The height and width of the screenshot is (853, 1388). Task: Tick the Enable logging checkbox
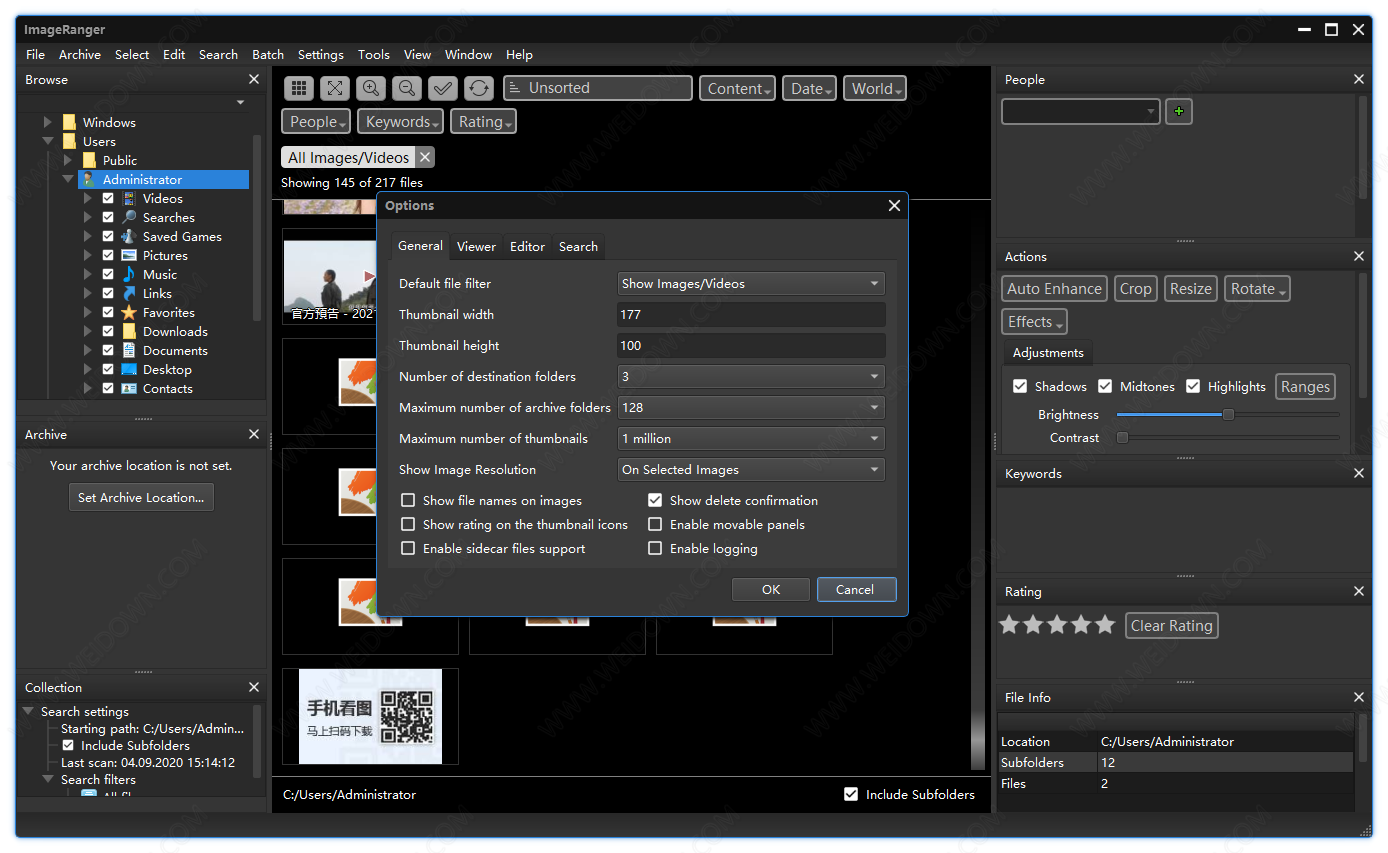[655, 549]
